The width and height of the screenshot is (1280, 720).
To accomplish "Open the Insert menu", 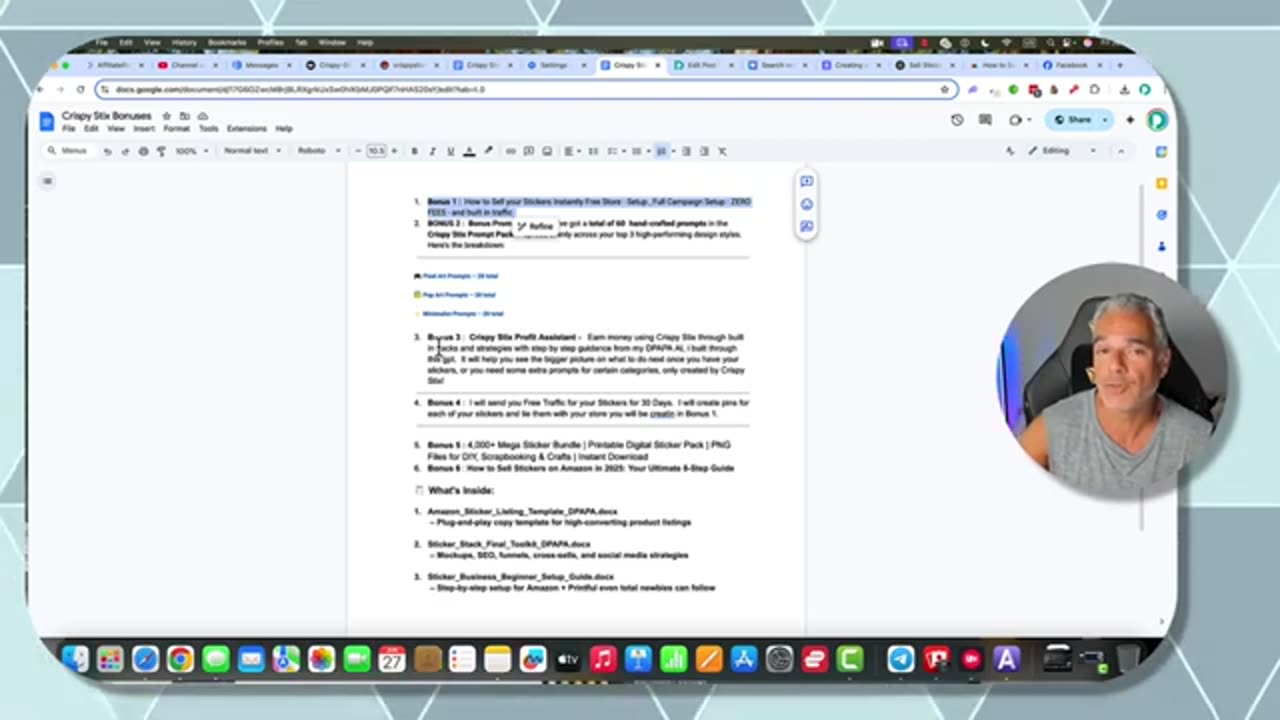I will (x=144, y=129).
